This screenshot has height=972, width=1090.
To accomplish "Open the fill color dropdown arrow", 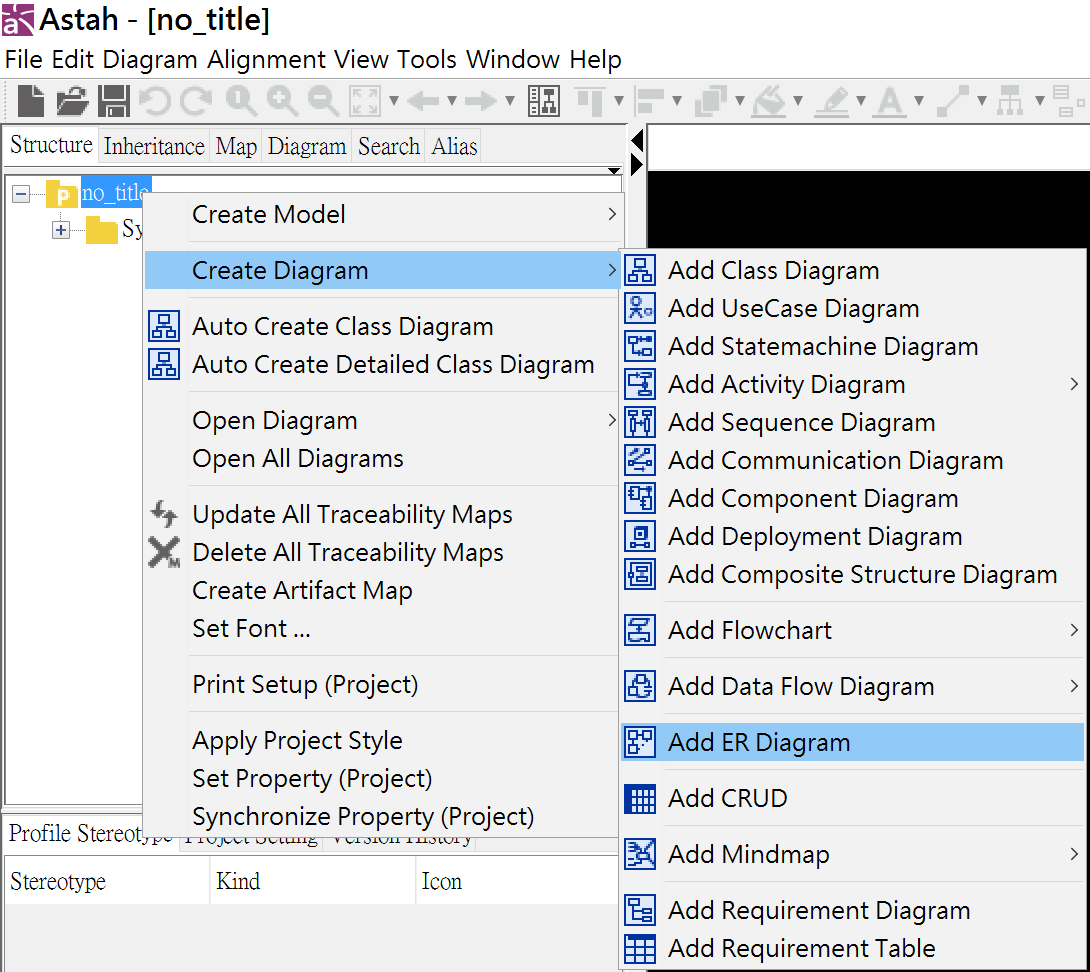I will point(798,101).
